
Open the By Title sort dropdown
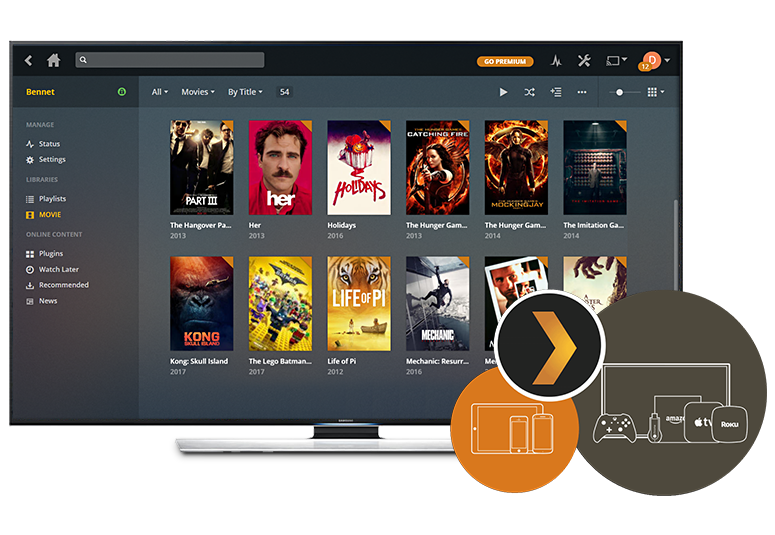(x=245, y=92)
